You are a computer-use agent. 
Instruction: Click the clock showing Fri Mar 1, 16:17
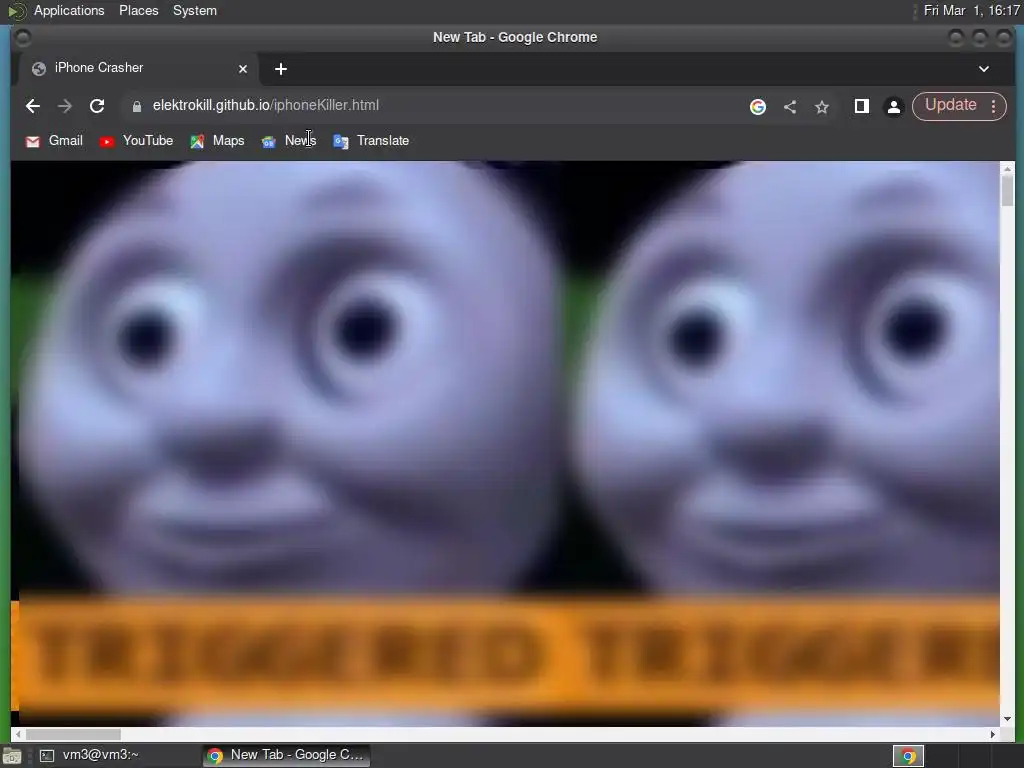point(972,10)
